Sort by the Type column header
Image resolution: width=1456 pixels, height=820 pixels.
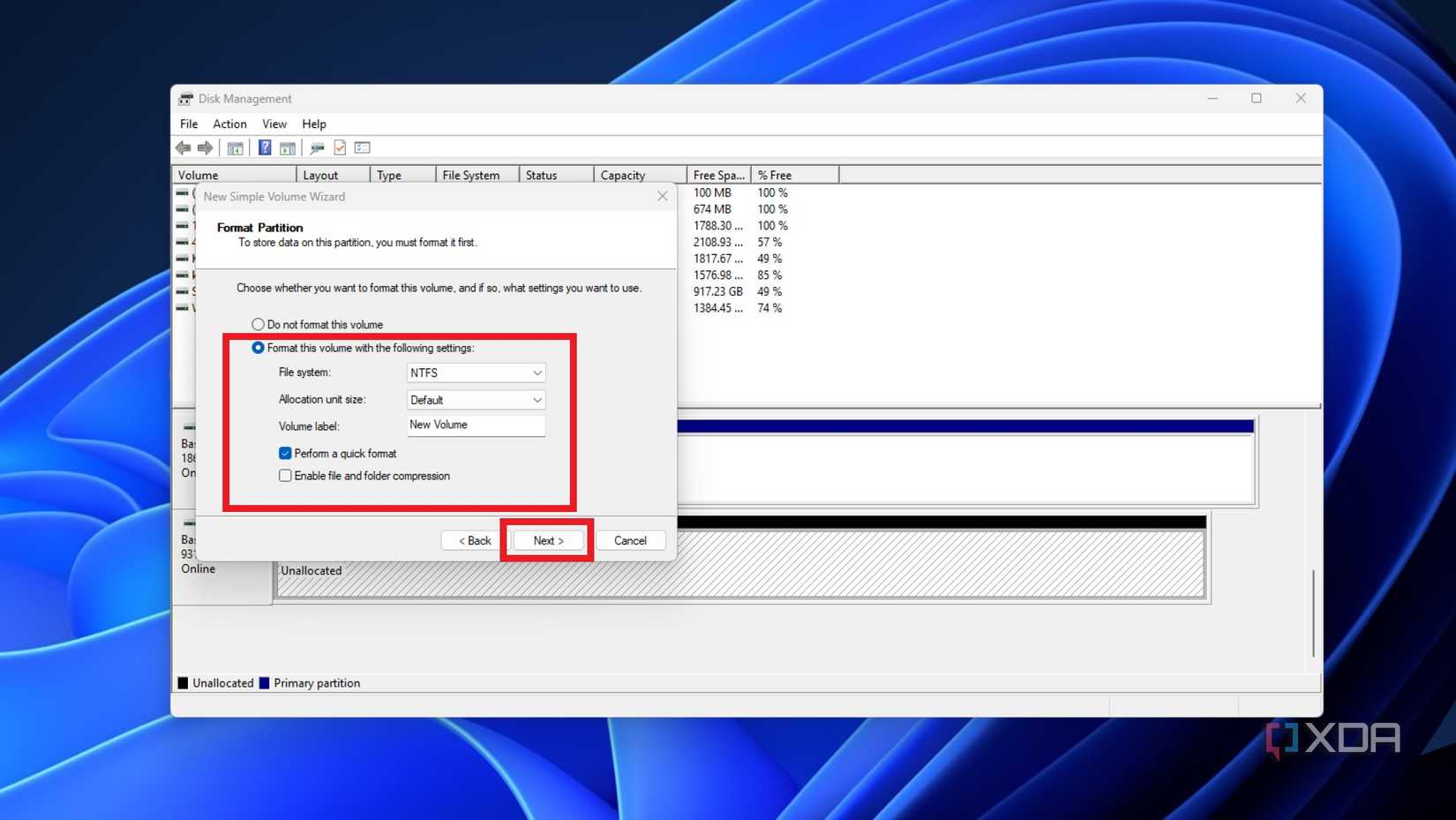pyautogui.click(x=402, y=175)
